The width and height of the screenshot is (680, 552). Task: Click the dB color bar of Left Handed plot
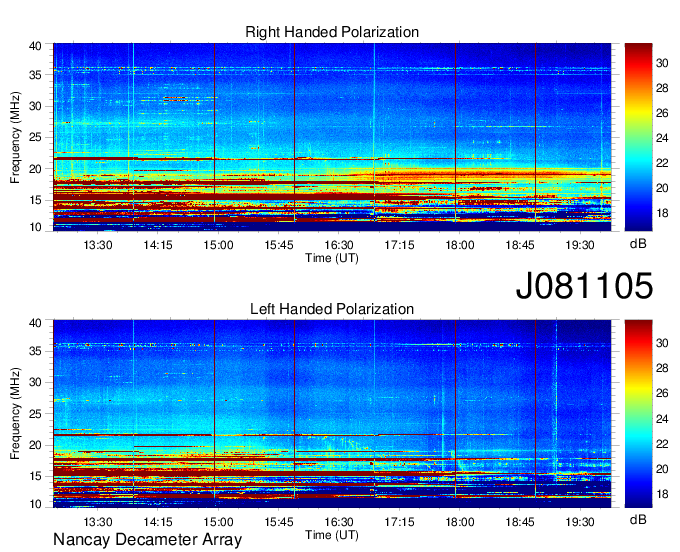pyautogui.click(x=638, y=414)
